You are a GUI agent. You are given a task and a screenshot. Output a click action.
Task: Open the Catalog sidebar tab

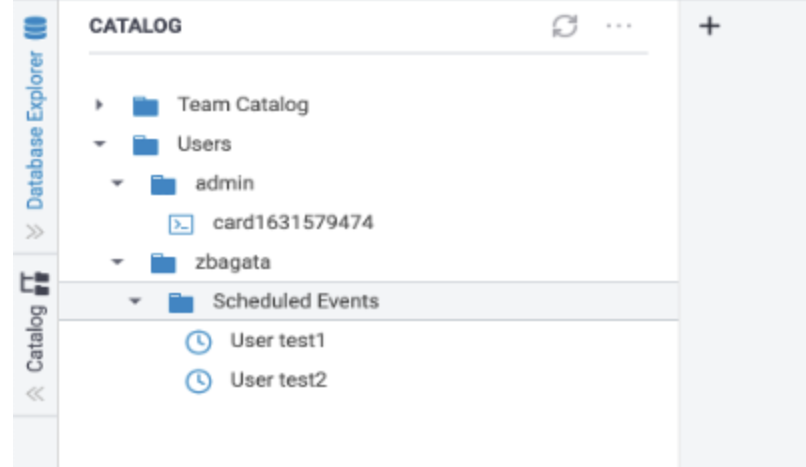(35, 338)
